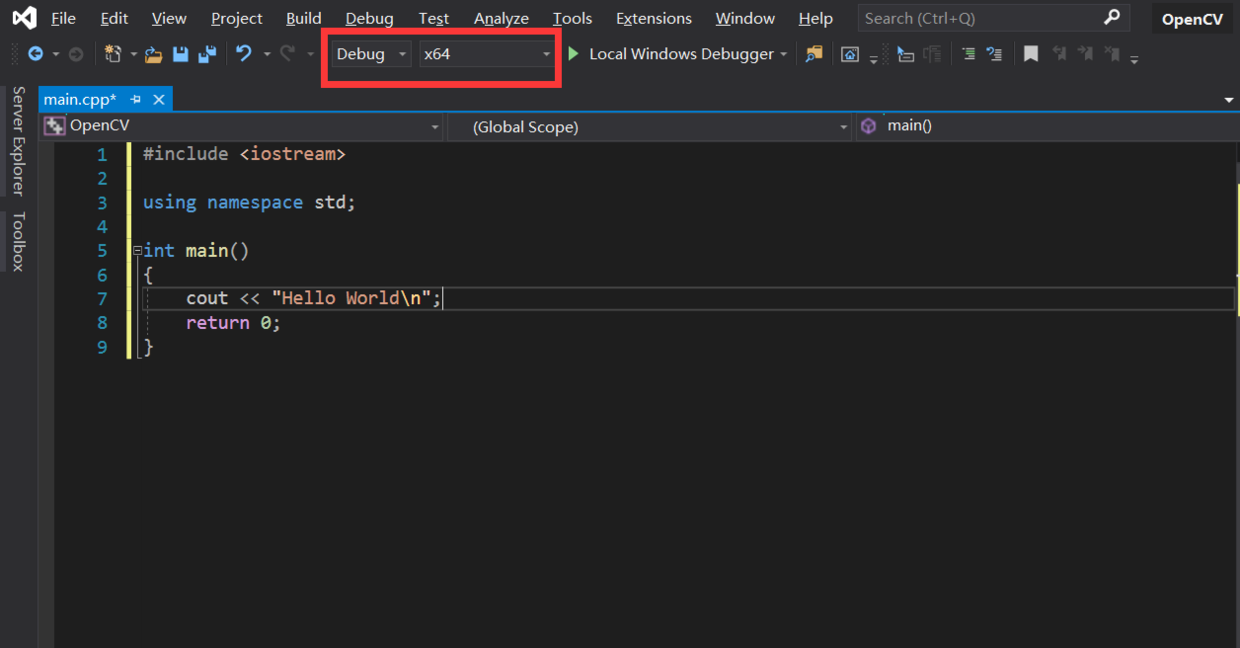Viewport: 1240px width, 648px height.
Task: Collapse the main function code block
Action: (x=136, y=250)
